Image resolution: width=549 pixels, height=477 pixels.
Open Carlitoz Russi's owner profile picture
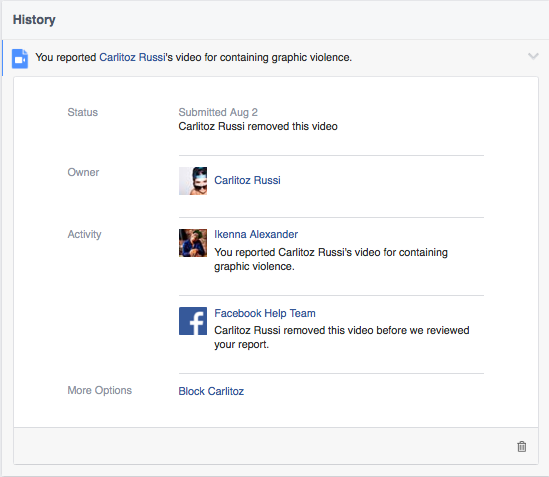pyautogui.click(x=193, y=181)
